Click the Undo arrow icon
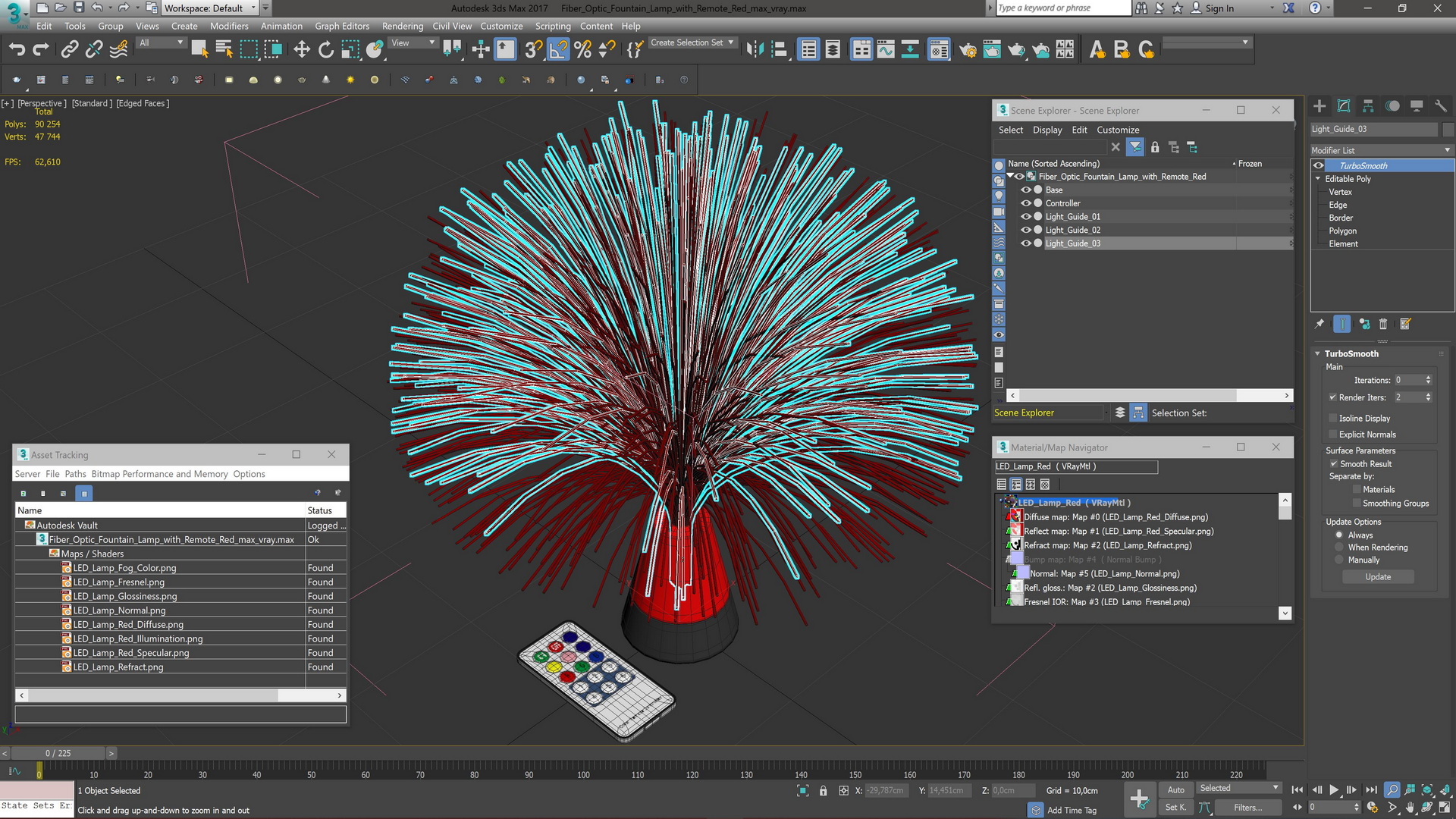 (17, 50)
